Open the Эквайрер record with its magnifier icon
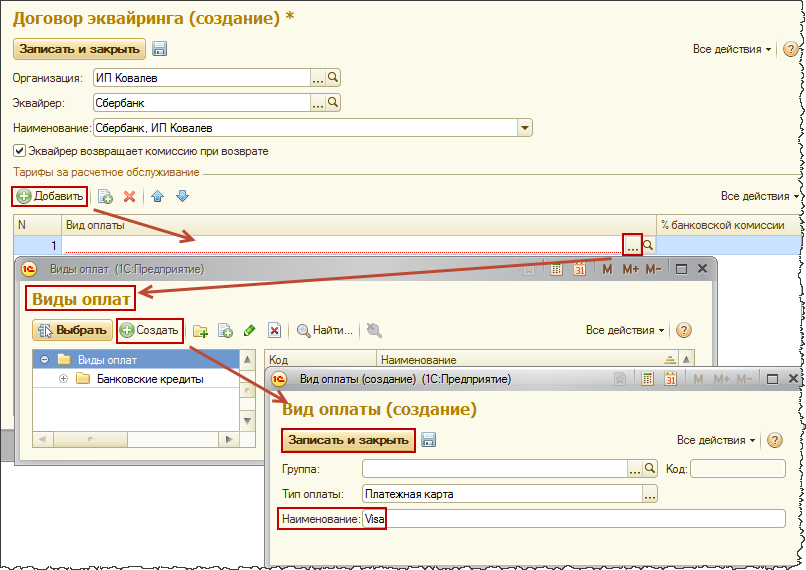Image resolution: width=806 pixels, height=570 pixels. click(333, 103)
